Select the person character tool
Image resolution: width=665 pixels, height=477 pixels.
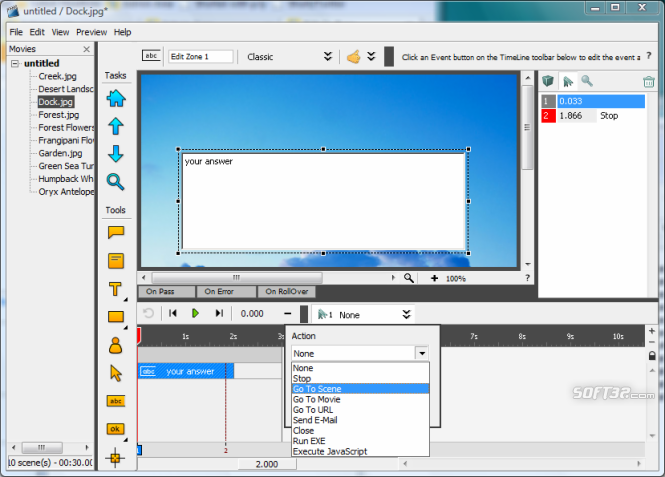115,346
